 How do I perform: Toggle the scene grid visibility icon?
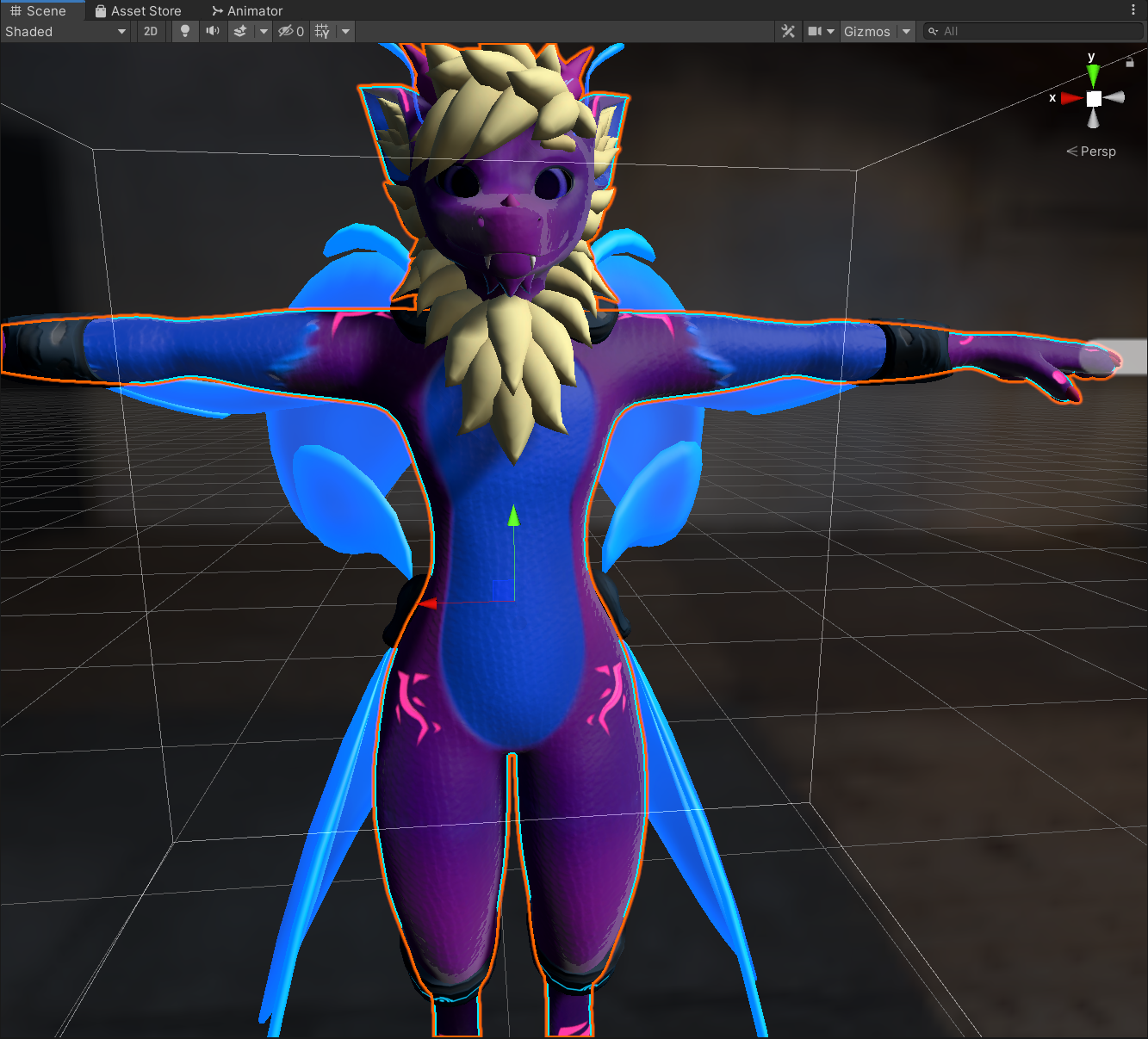pyautogui.click(x=322, y=31)
